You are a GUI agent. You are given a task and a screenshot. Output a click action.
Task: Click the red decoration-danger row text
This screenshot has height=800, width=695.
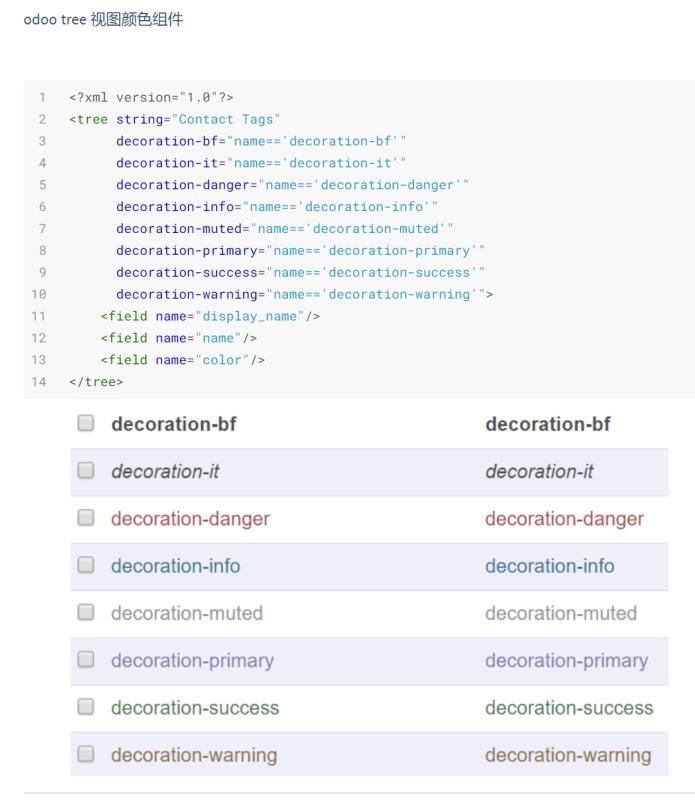[190, 519]
